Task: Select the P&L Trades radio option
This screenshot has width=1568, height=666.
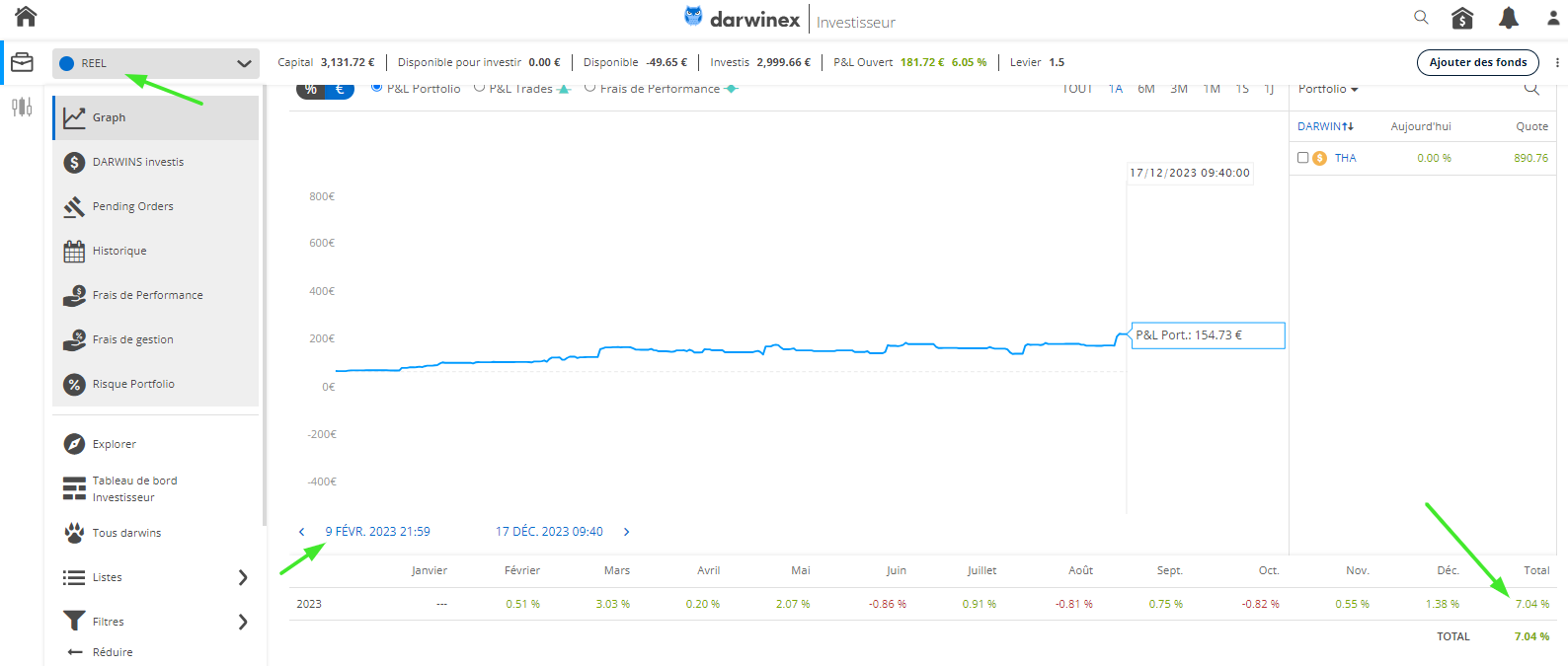Action: click(480, 88)
